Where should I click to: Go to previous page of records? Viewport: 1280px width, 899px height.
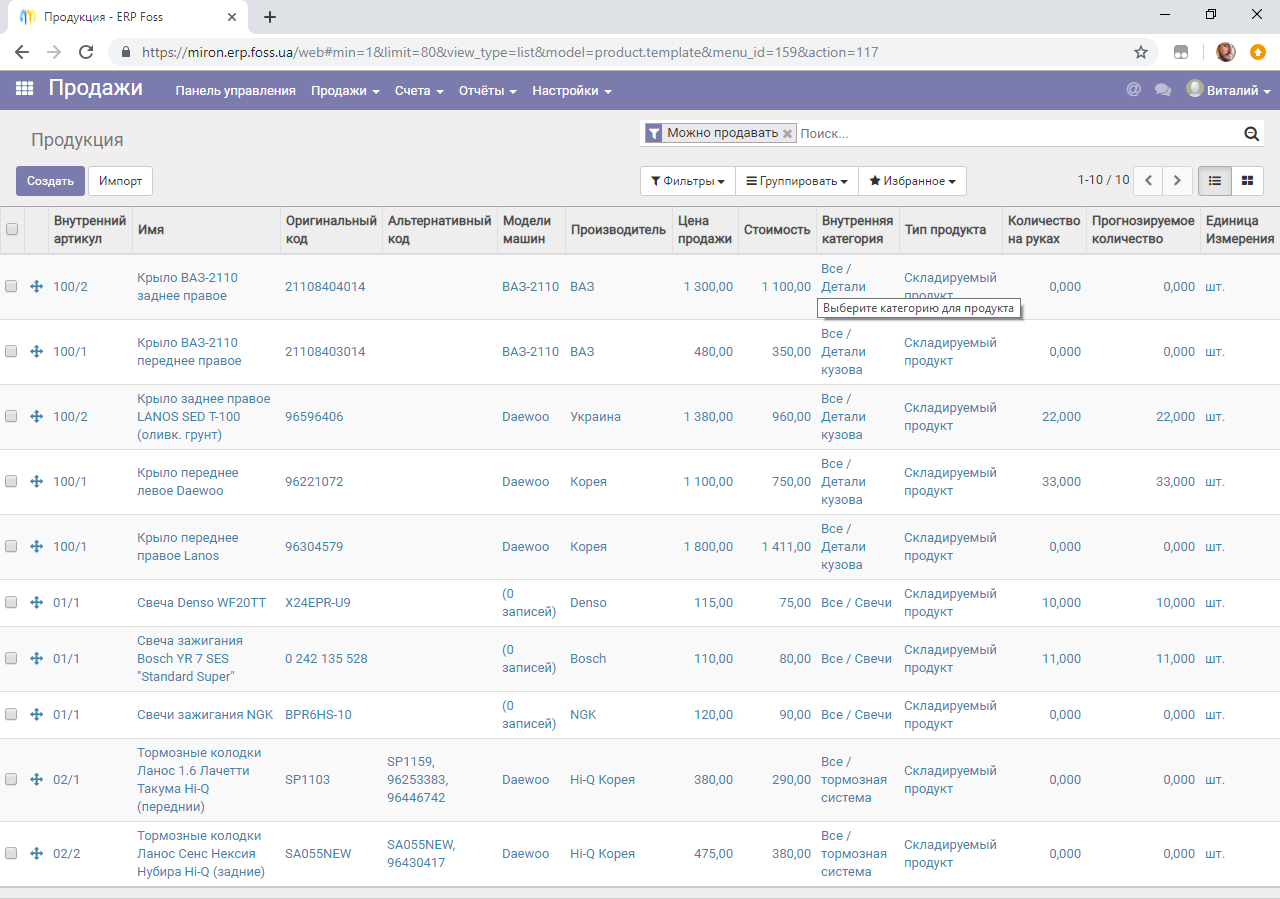point(1148,181)
